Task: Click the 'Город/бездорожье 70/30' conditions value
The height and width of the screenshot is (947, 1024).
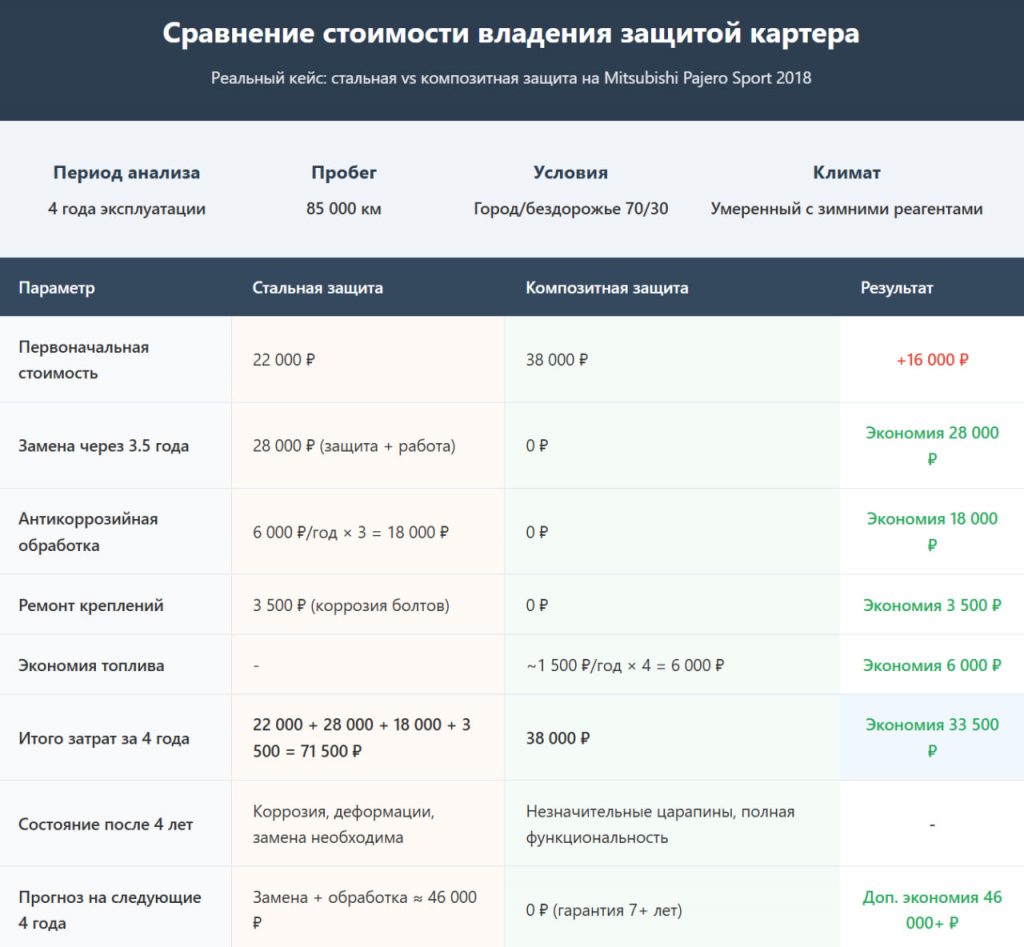Action: coord(570,209)
